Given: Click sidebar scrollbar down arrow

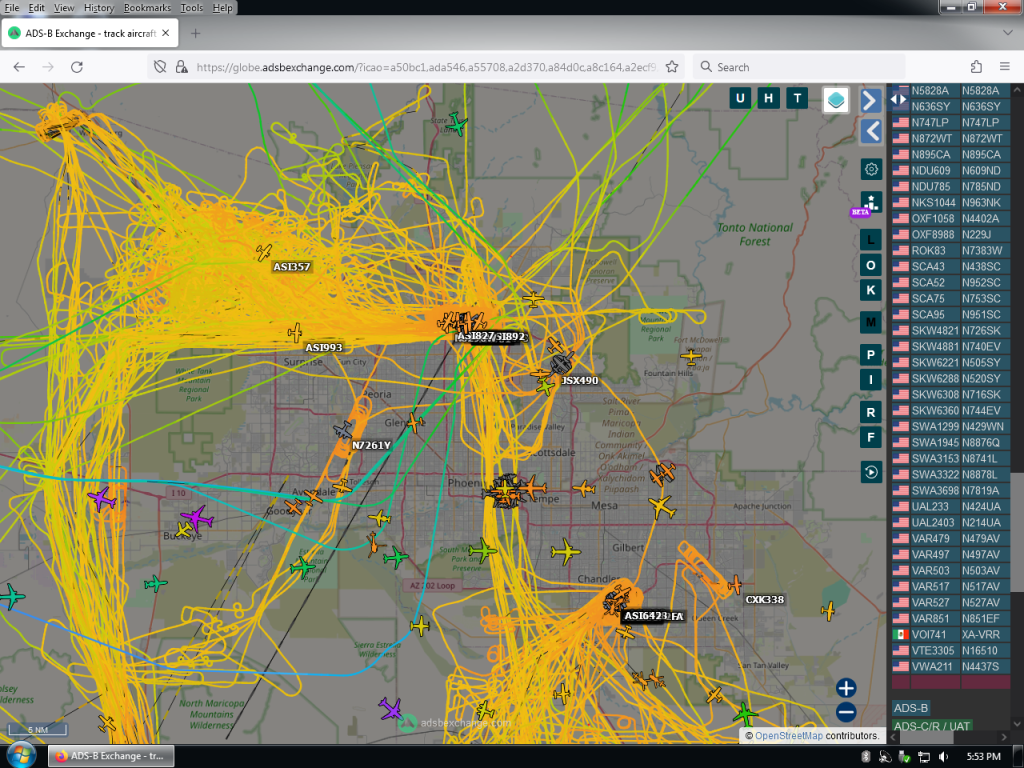Looking at the screenshot, I should (1017, 724).
